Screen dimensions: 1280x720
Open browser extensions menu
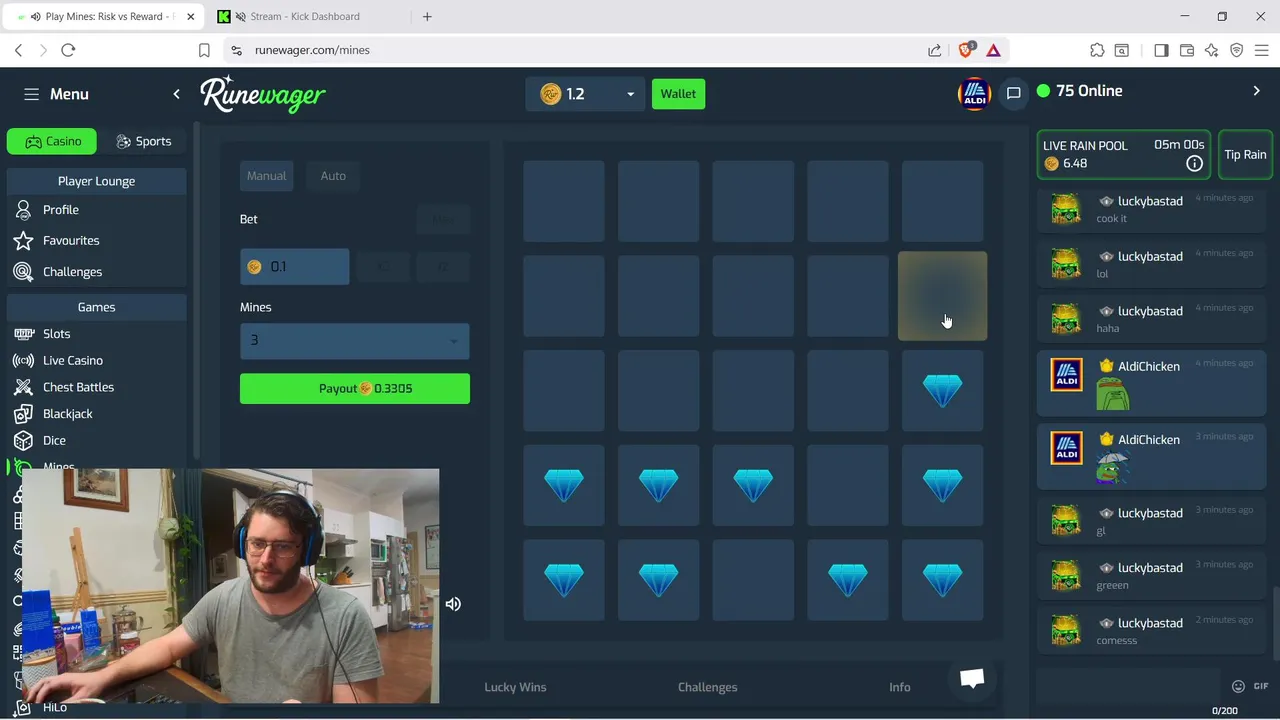(x=1097, y=50)
